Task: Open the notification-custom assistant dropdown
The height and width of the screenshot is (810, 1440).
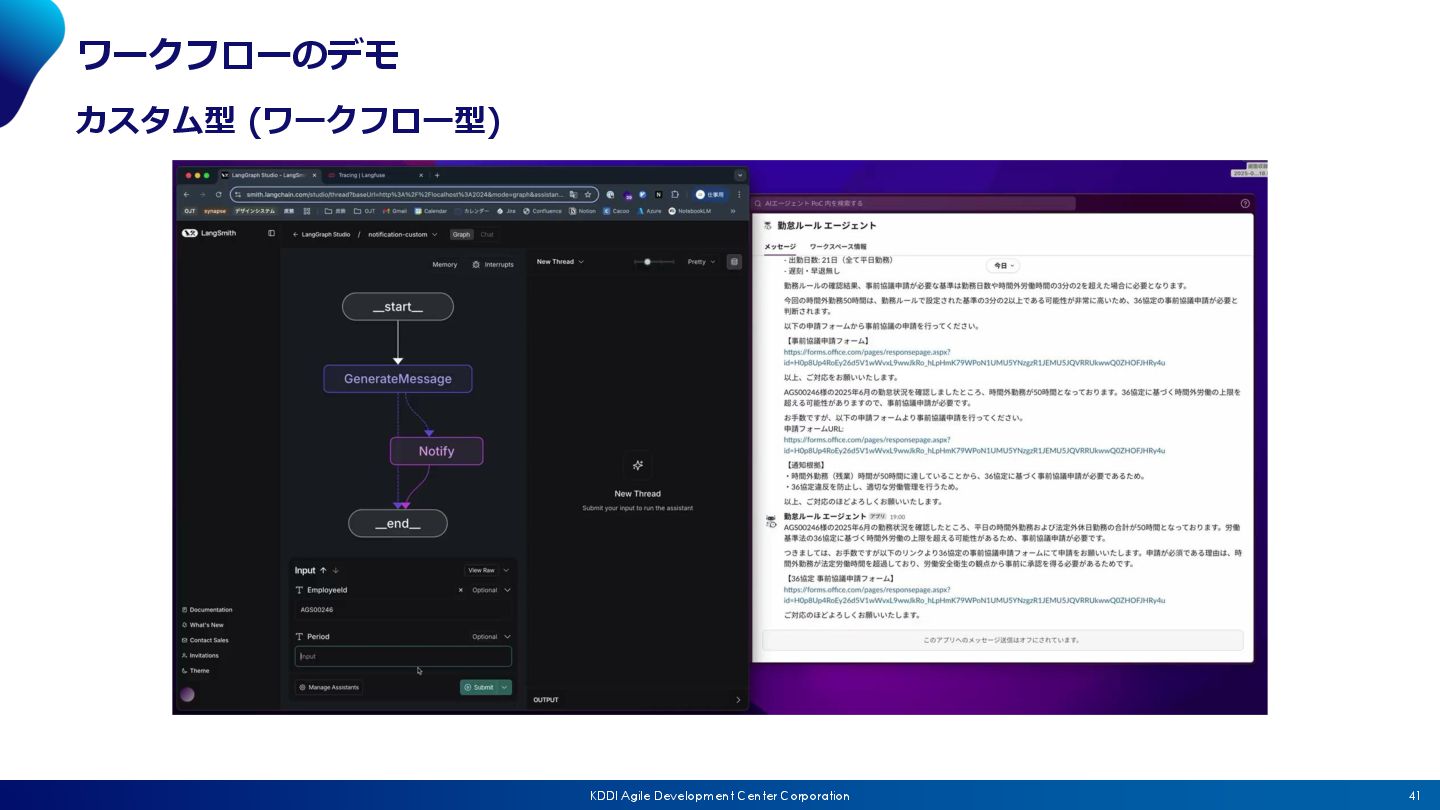Action: click(405, 234)
